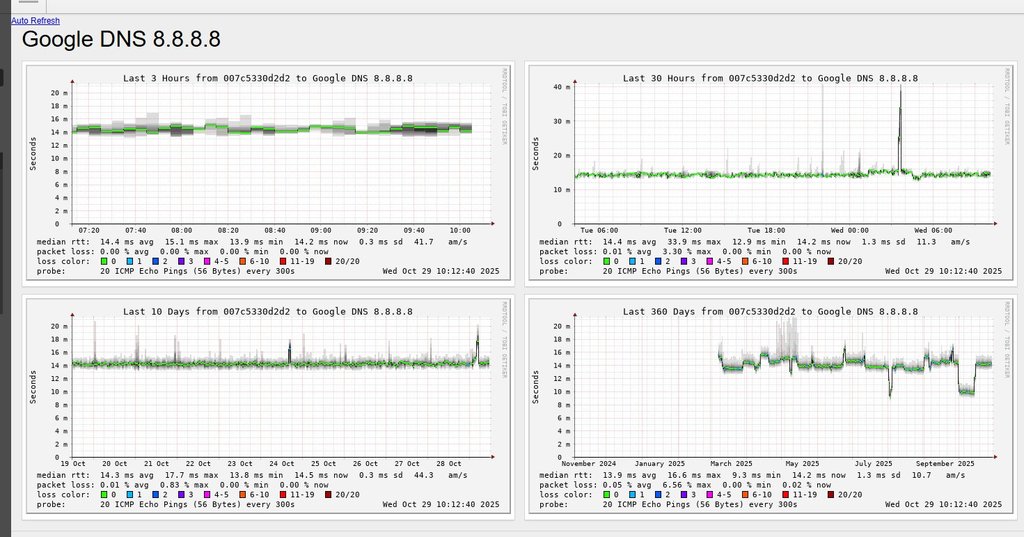Click red 11-19 swatch in 10 Days graph

point(283,495)
